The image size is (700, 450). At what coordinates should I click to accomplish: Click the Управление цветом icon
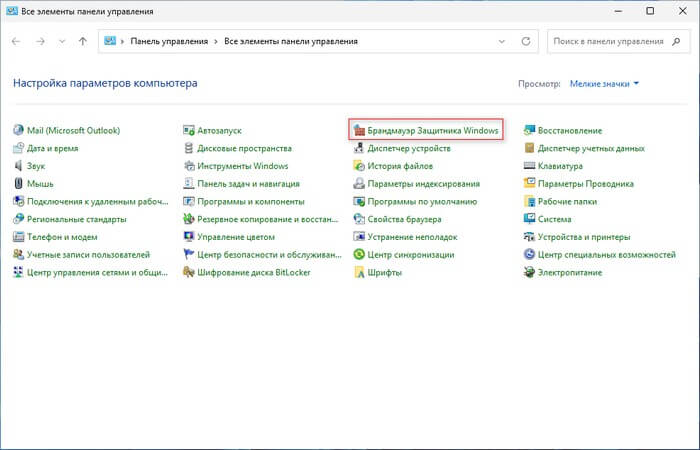189,237
